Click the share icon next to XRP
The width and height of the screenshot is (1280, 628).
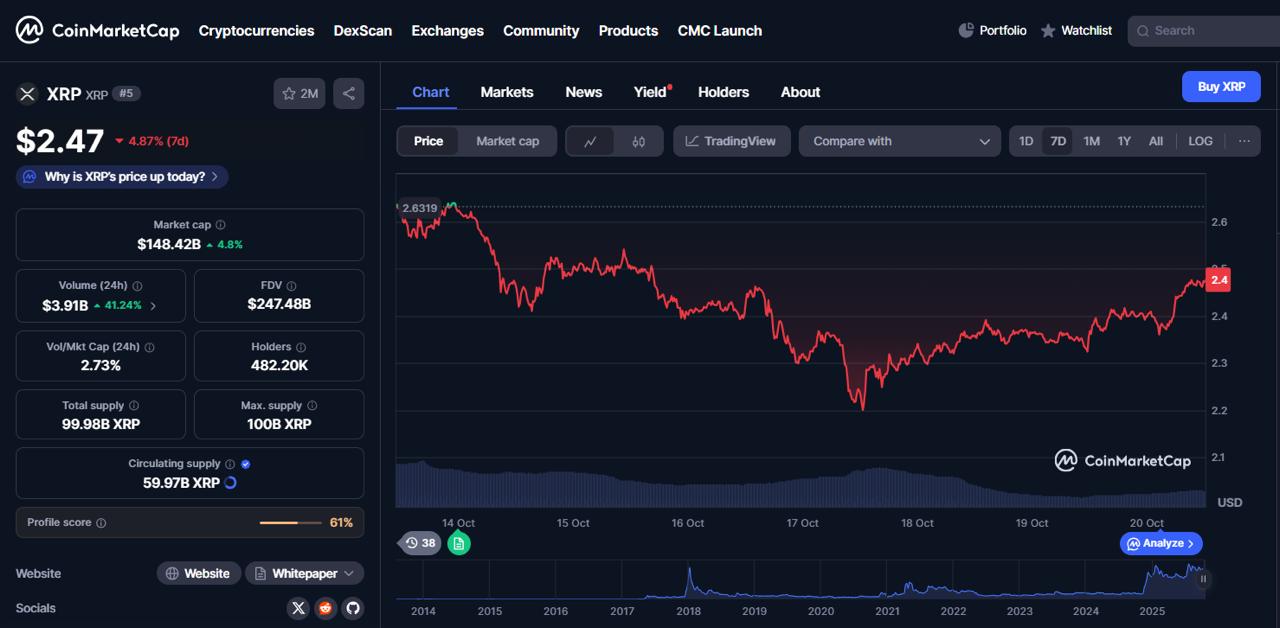pos(348,93)
